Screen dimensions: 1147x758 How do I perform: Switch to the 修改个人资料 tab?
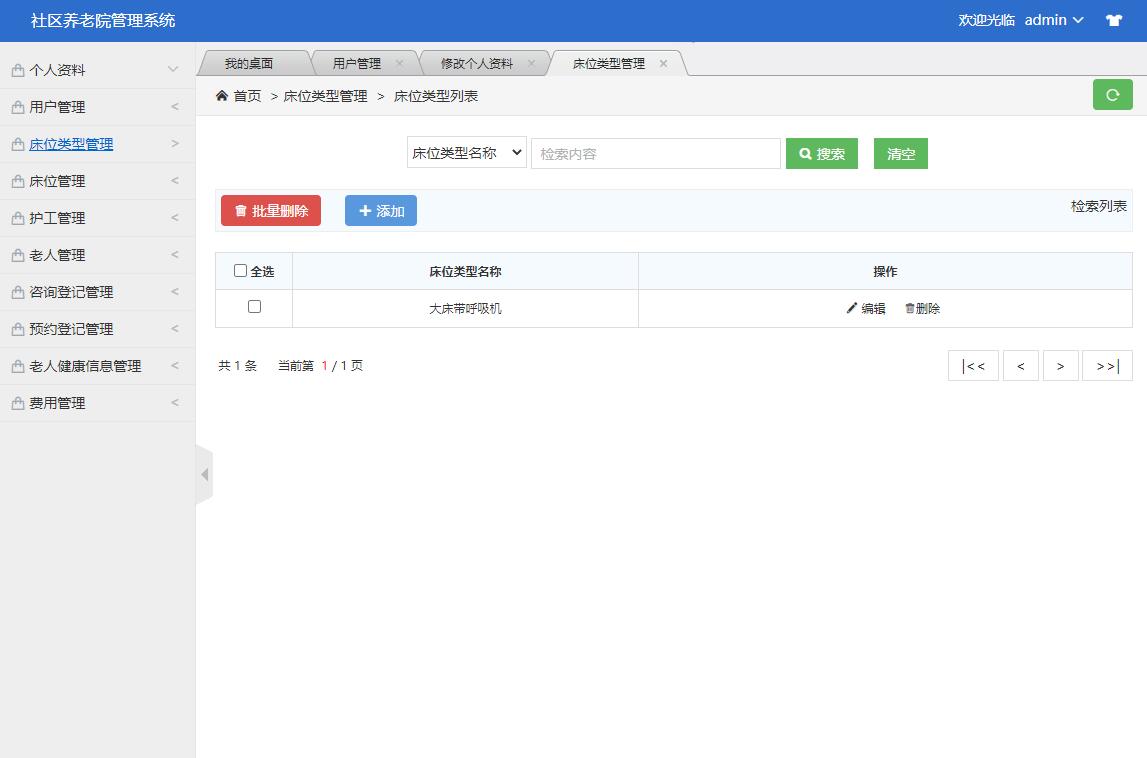(x=477, y=62)
